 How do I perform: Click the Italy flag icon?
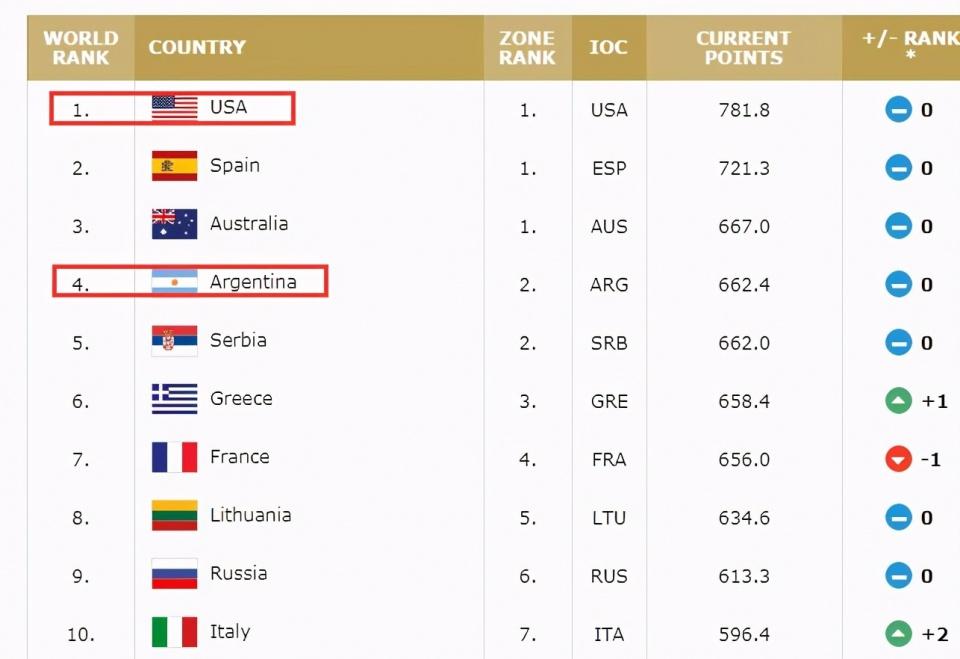(174, 632)
